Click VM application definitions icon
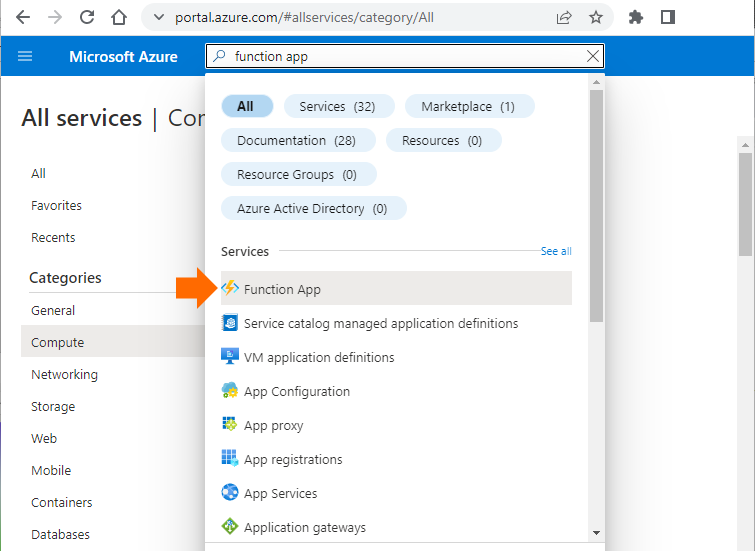 (230, 356)
